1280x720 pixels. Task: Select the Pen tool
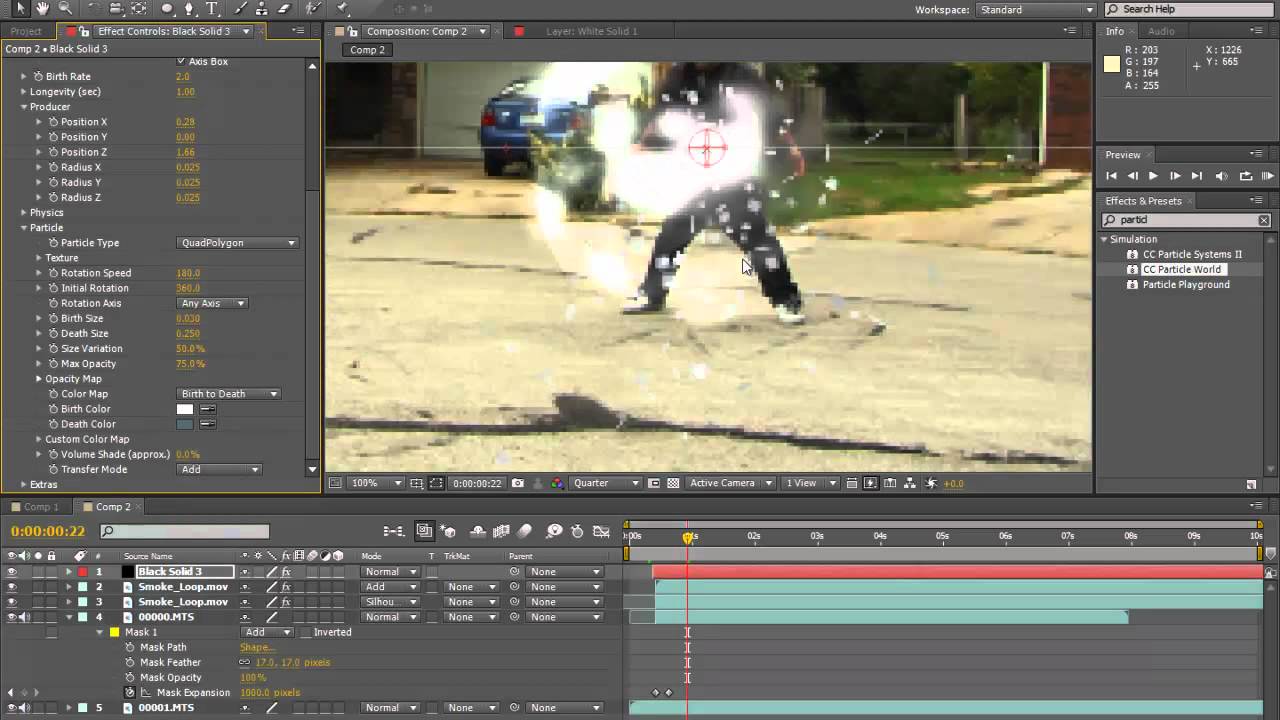(x=190, y=9)
